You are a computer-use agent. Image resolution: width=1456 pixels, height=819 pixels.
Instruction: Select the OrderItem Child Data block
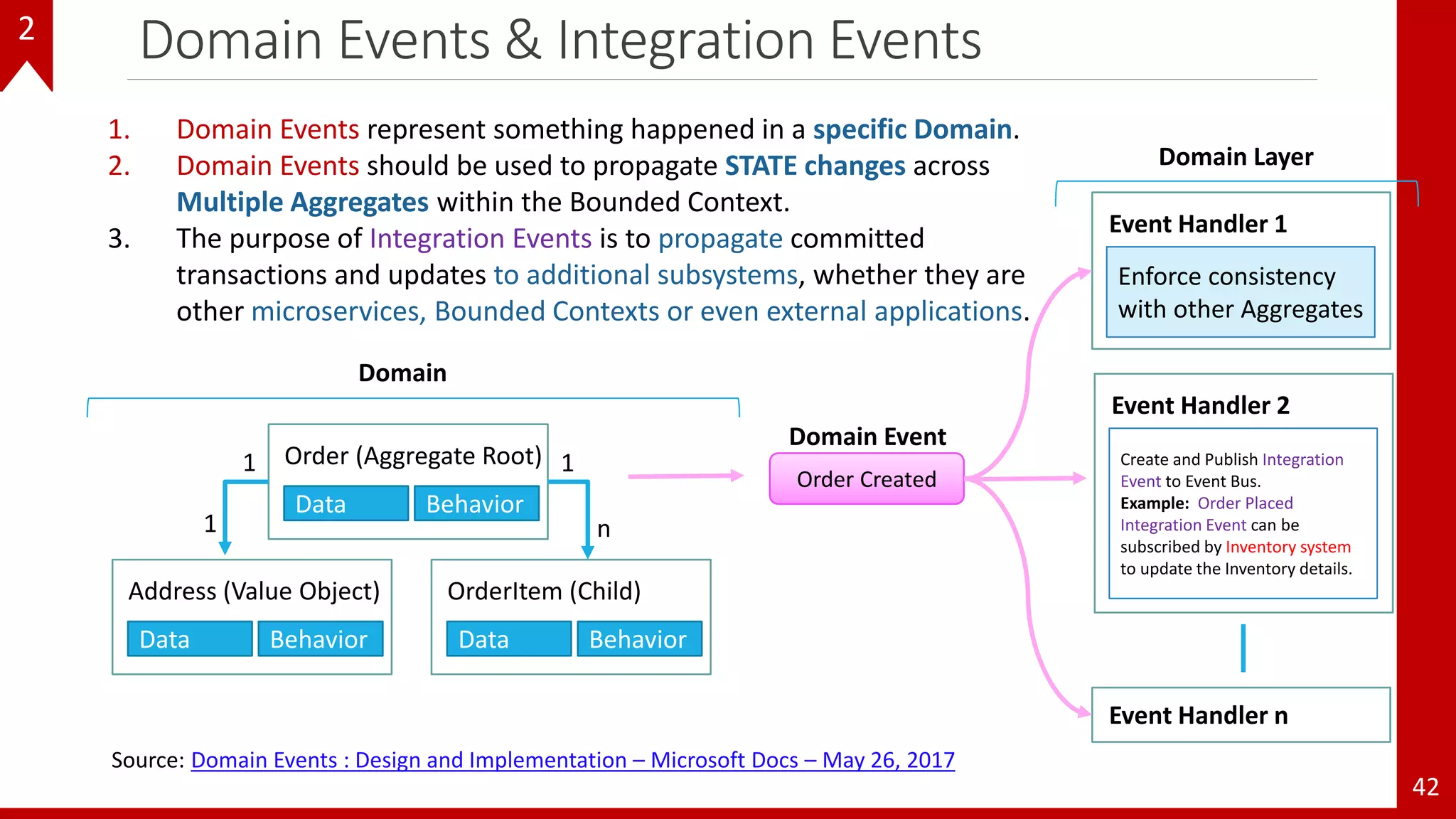coord(508,638)
